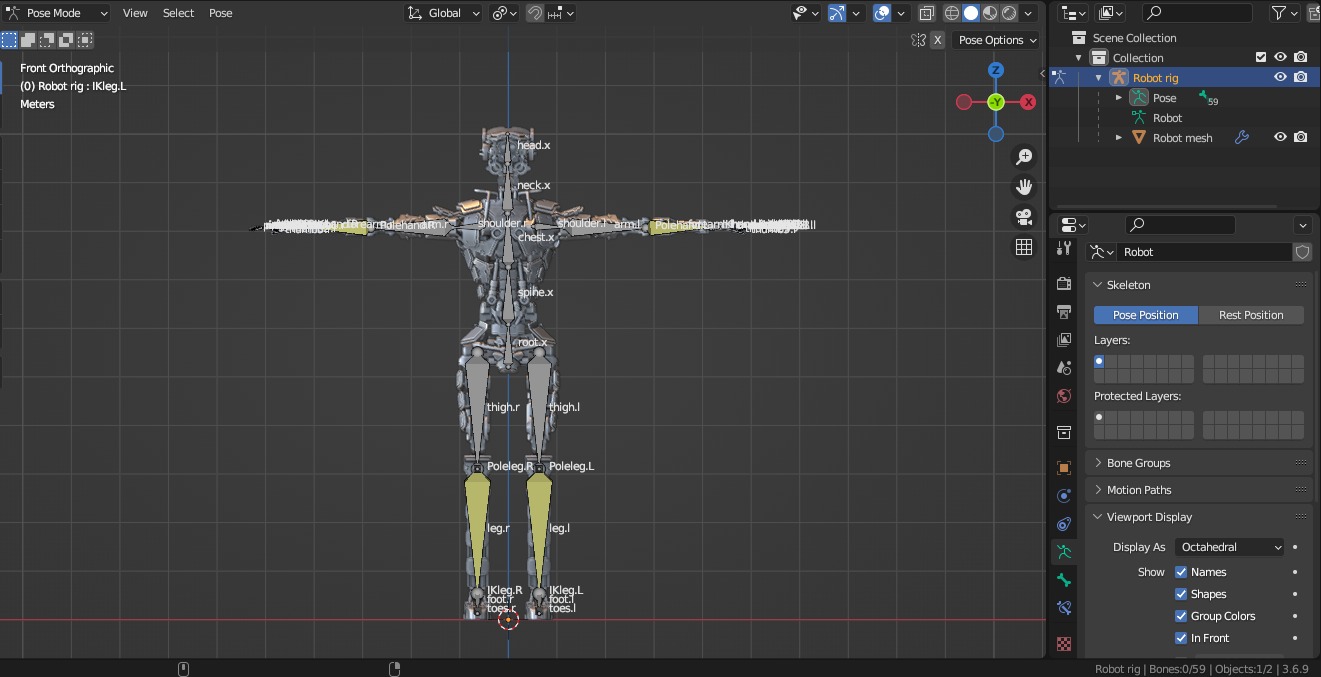Viewport: 1321px width, 677px height.
Task: Toggle viewport overlays display
Action: (x=882, y=13)
